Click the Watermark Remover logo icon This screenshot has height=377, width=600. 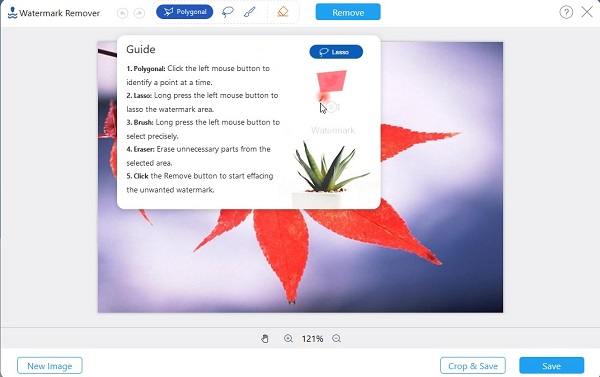(12, 13)
